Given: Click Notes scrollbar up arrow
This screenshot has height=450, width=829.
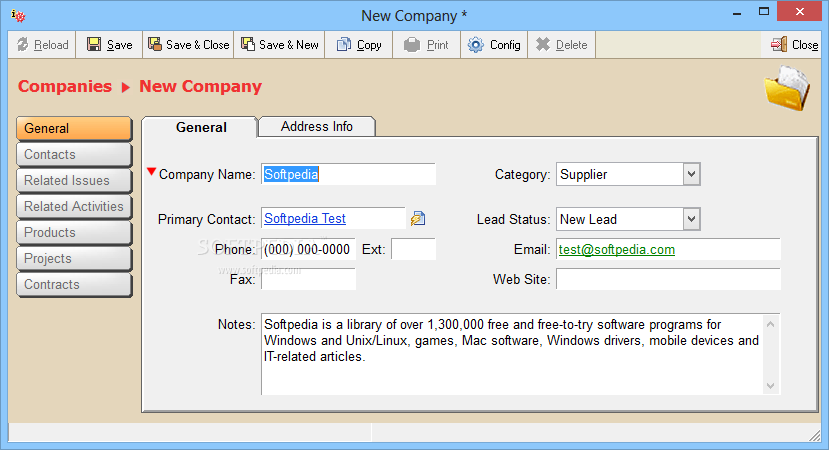Looking at the screenshot, I should tap(770, 324).
